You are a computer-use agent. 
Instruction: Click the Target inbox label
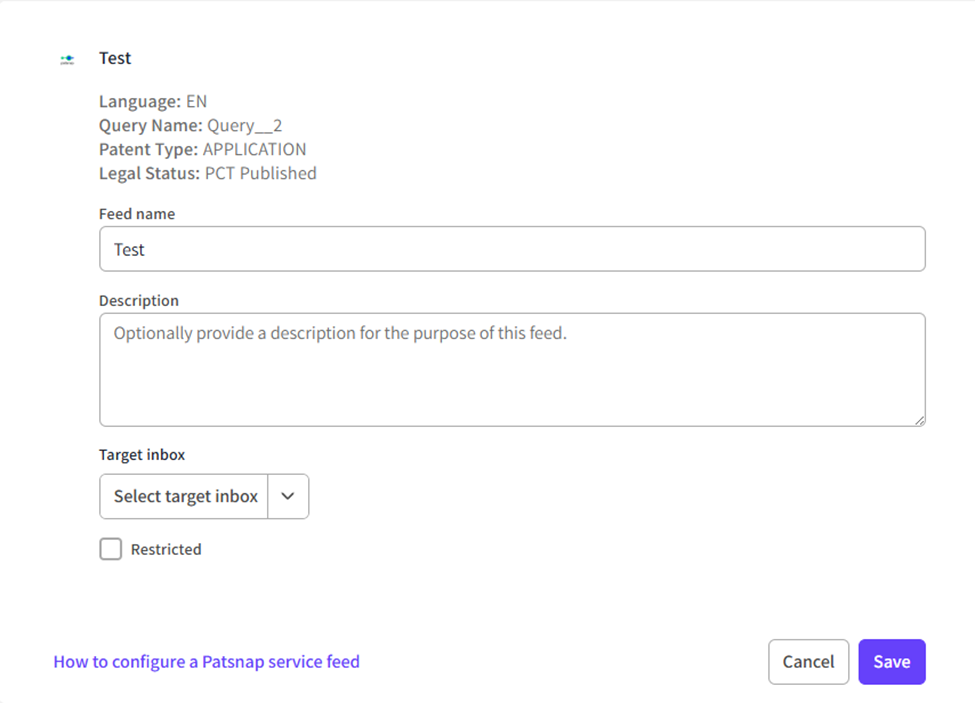tap(142, 455)
